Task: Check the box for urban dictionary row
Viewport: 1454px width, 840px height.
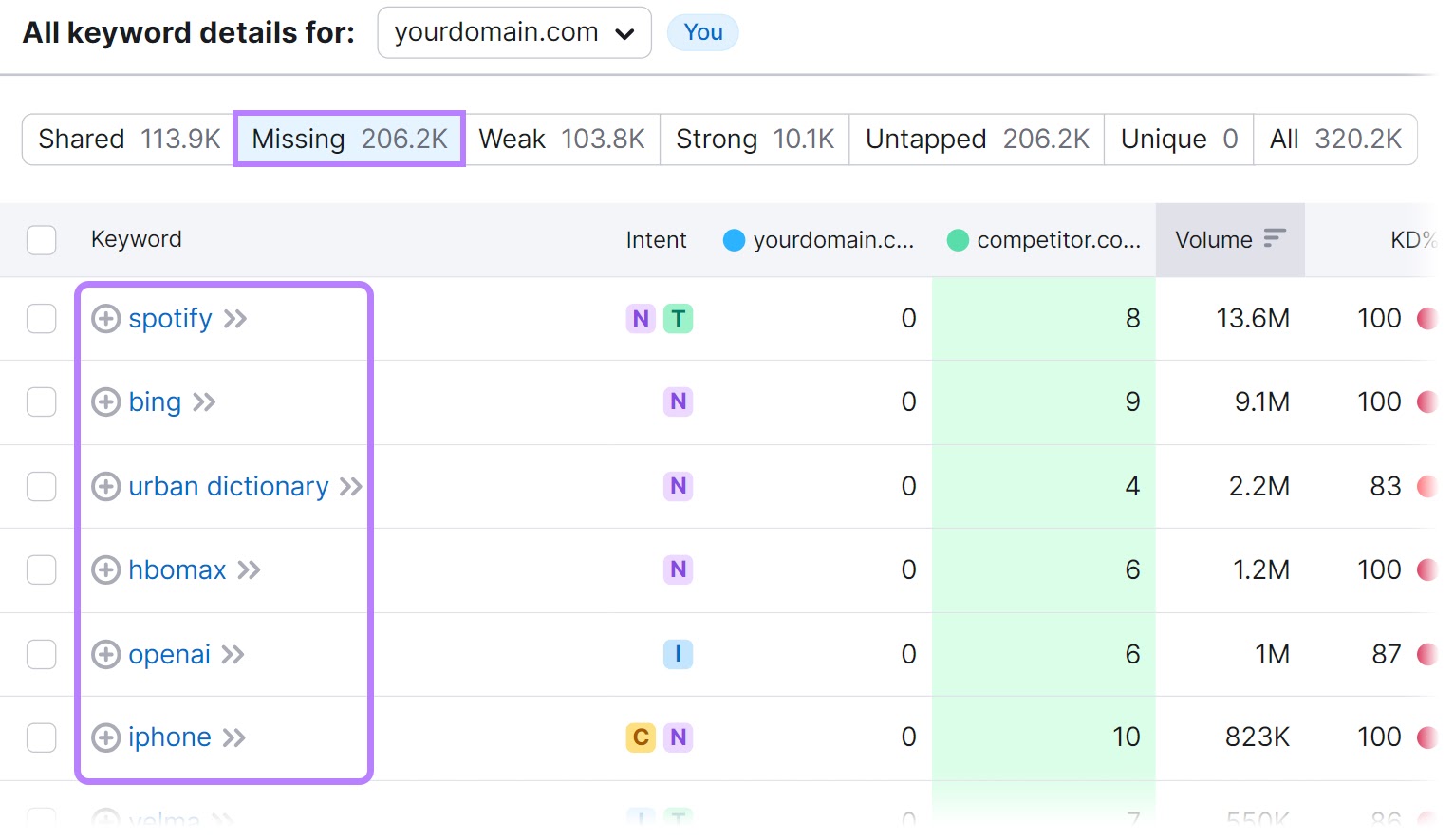Action: 42,487
